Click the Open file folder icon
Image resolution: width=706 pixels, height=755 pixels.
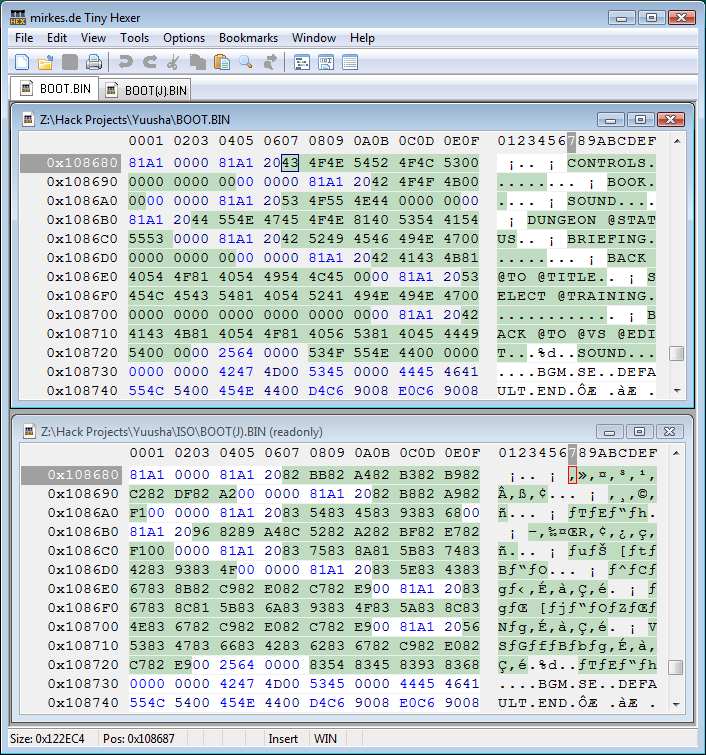click(x=46, y=63)
